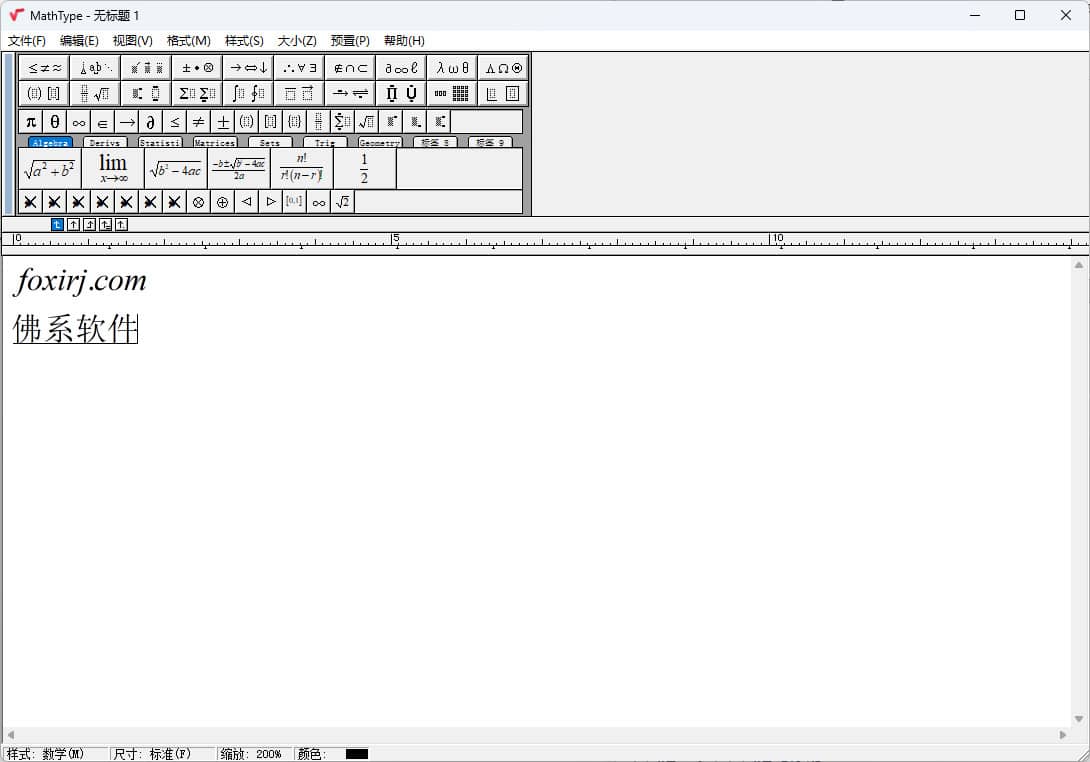Insert the right-pointing triangle ▷ symbol
The height and width of the screenshot is (762, 1090).
(270, 202)
